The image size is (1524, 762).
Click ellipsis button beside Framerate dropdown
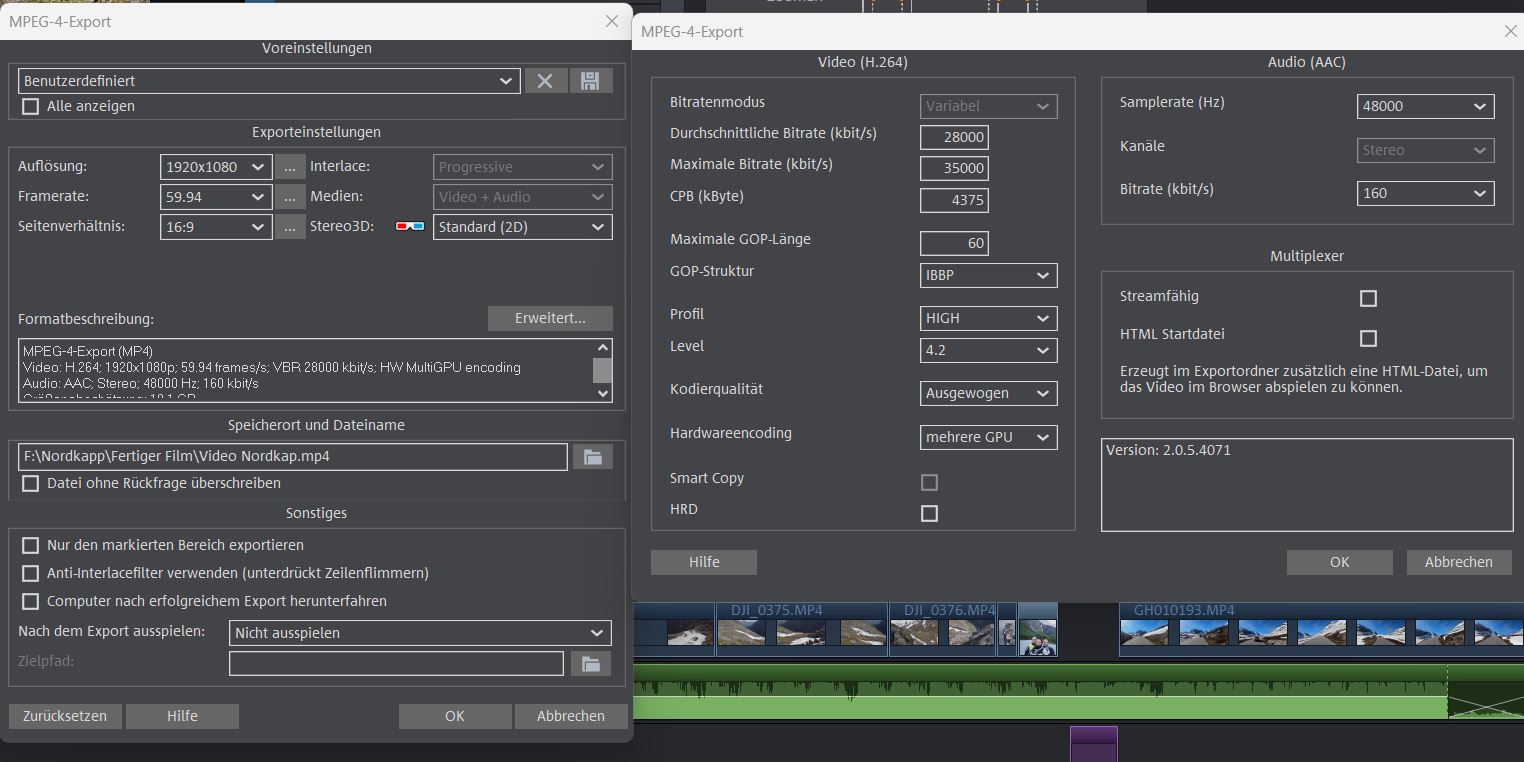(290, 197)
